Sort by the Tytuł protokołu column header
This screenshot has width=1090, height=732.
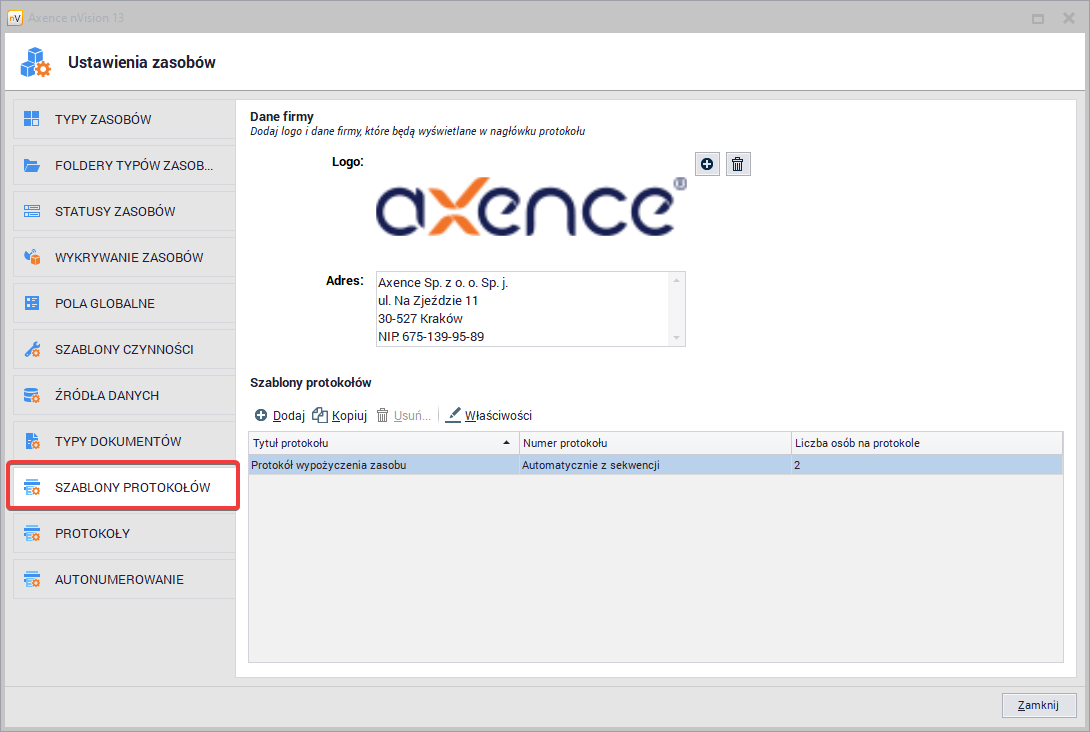coord(380,443)
